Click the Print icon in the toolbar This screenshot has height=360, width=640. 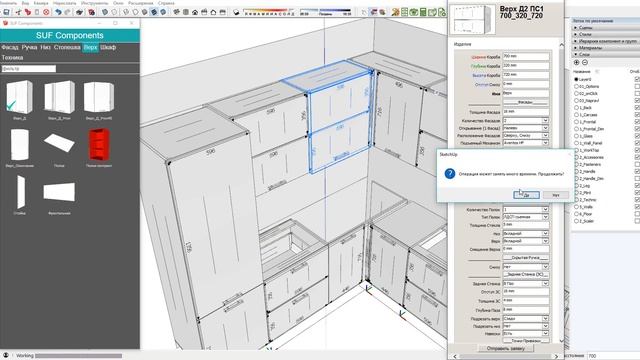click(80, 12)
